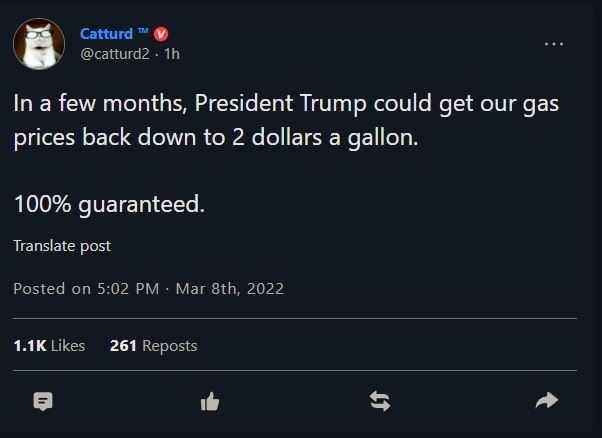Screen dimensions: 602x438
Task: Click the 'Posted on' label text
Action: click(x=52, y=288)
